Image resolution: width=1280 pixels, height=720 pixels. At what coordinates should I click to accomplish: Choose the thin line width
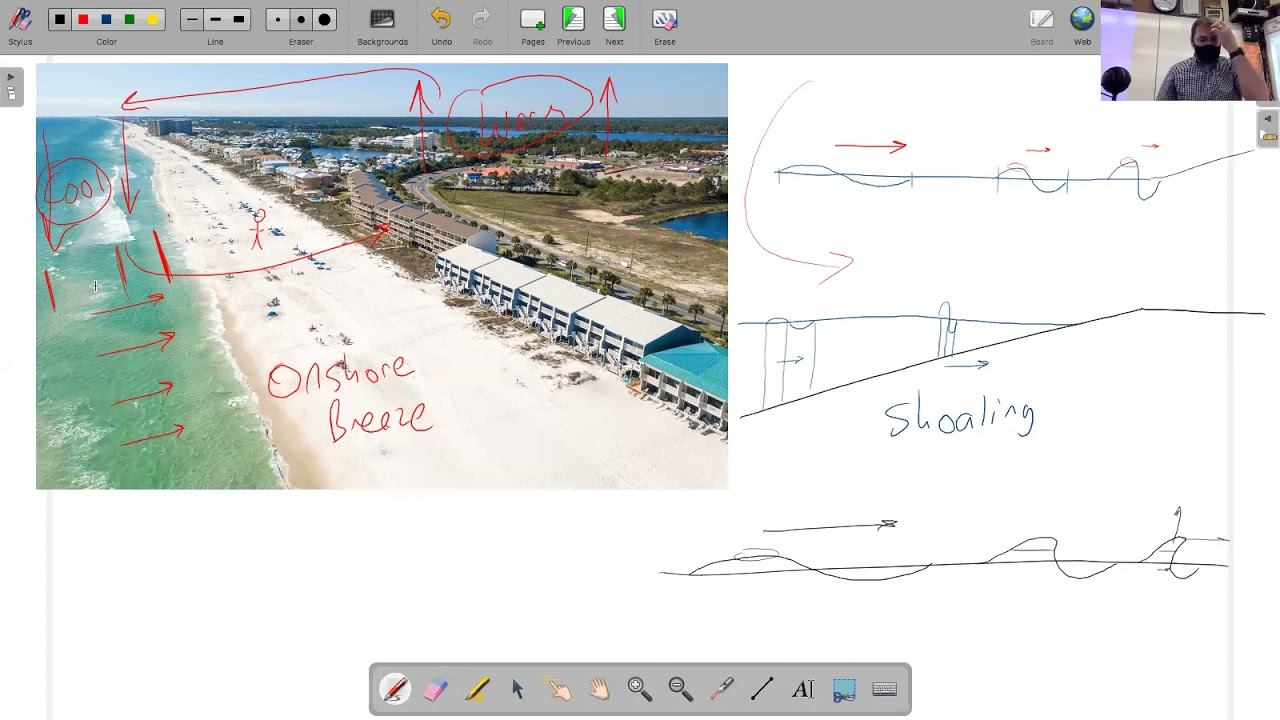[x=192, y=19]
